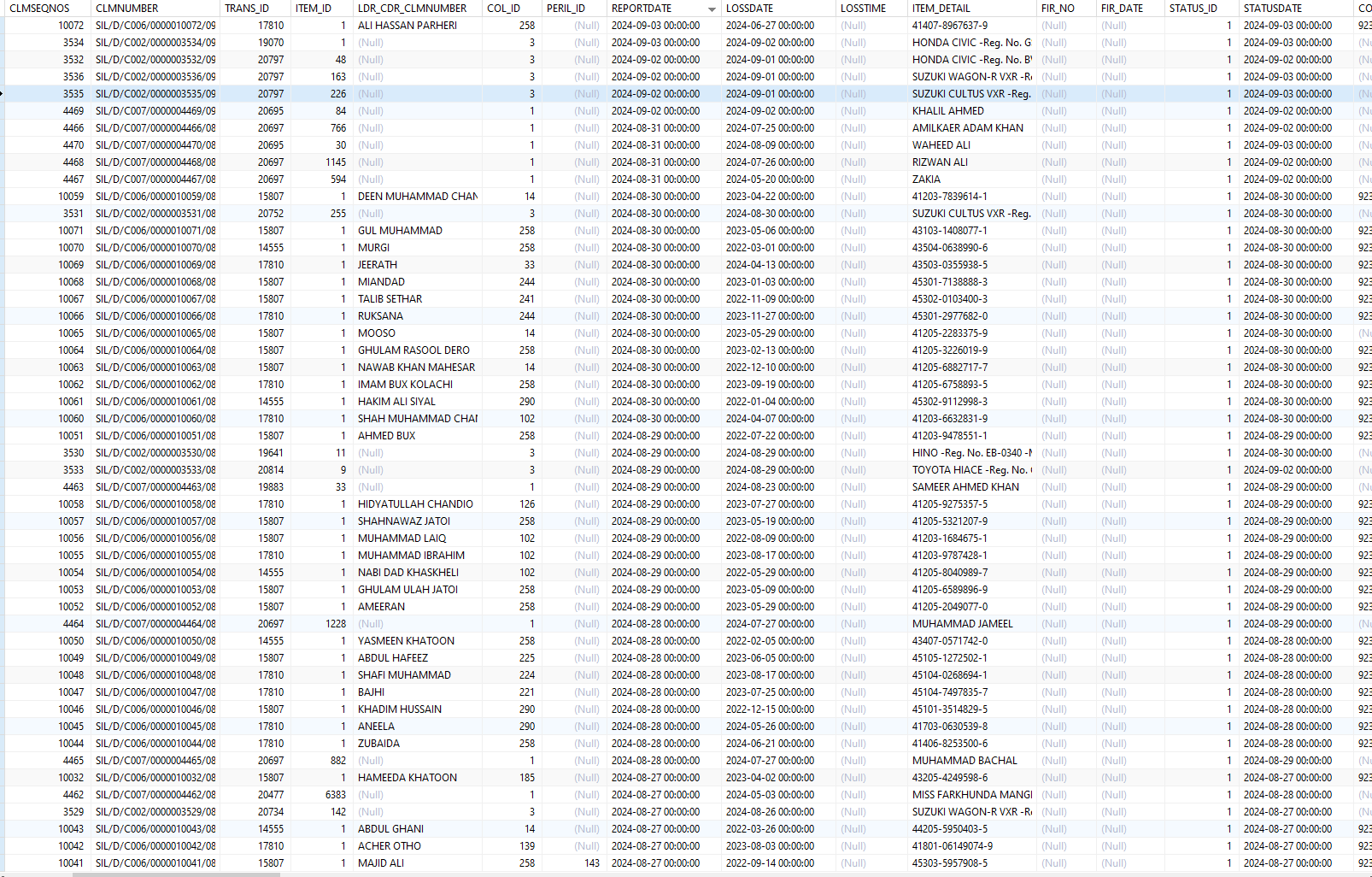Click the ITEM_DETAIL column header

[971, 9]
